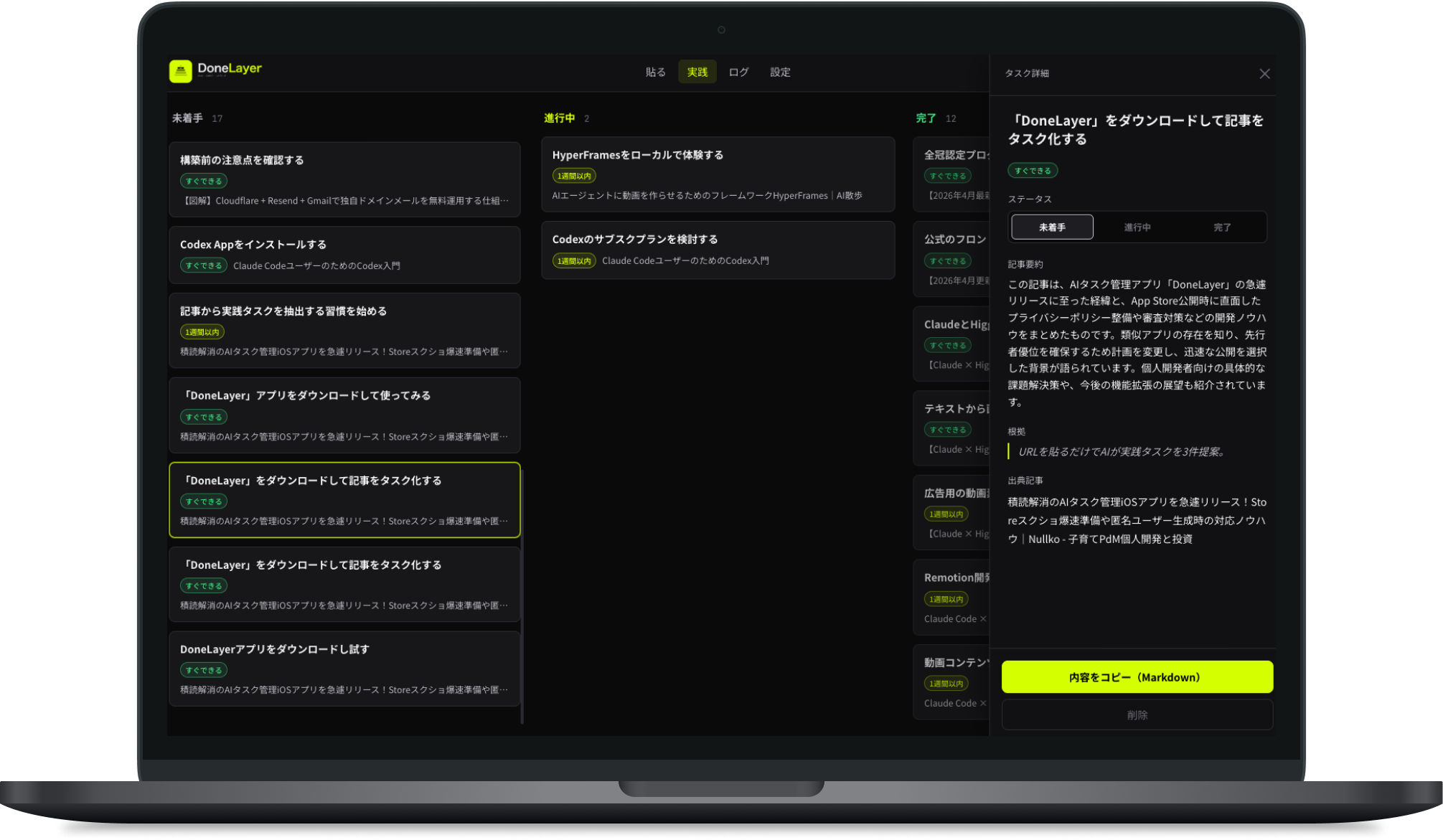Image resolution: width=1443 pixels, height=840 pixels.
Task: Set status to 完了
Action: [1221, 227]
